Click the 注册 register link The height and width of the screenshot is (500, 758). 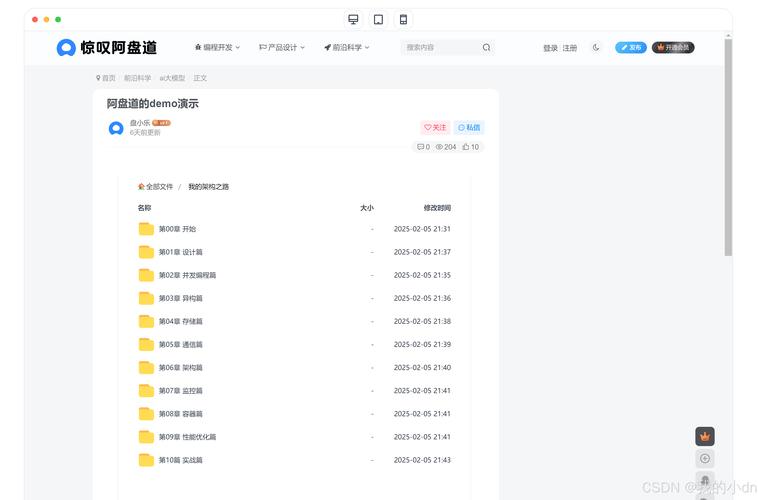(x=569, y=48)
